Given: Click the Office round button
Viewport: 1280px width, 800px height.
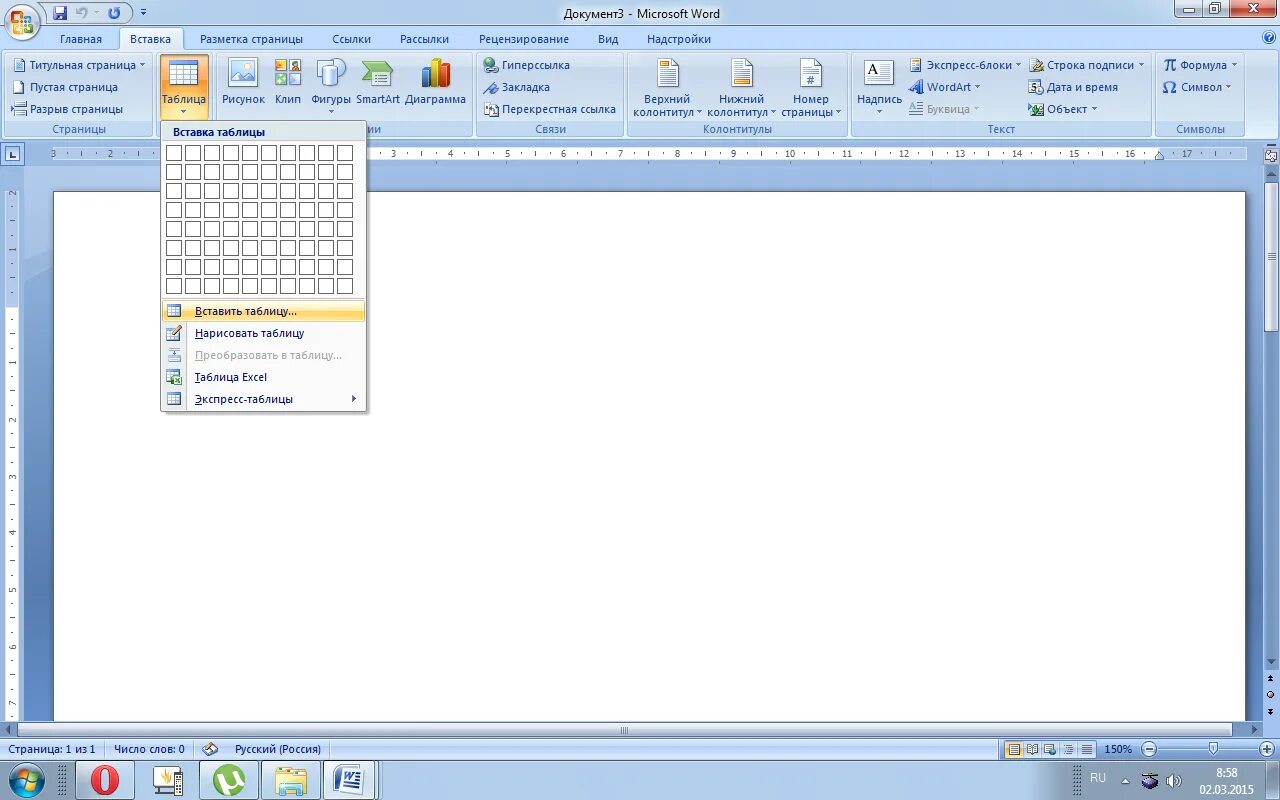Looking at the screenshot, I should pyautogui.click(x=22, y=21).
